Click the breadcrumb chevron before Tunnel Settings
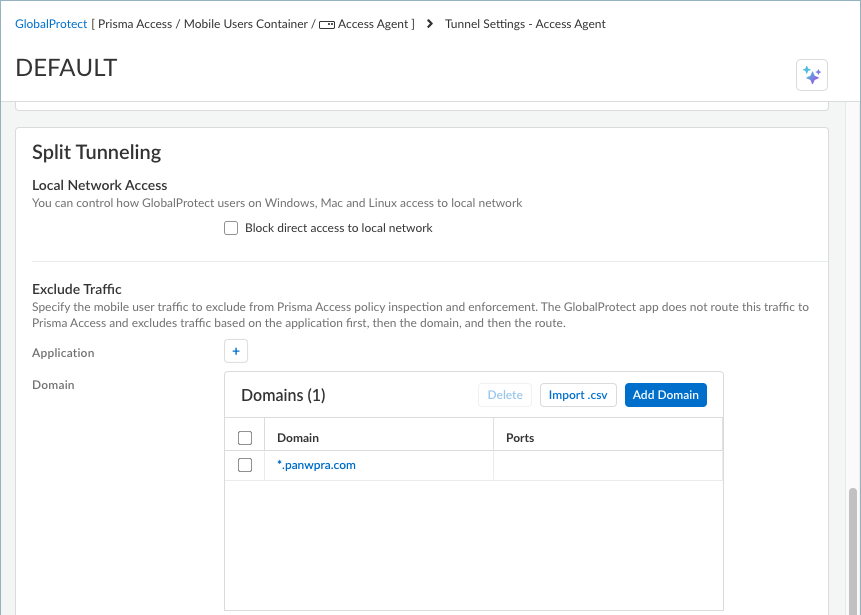 tap(430, 24)
